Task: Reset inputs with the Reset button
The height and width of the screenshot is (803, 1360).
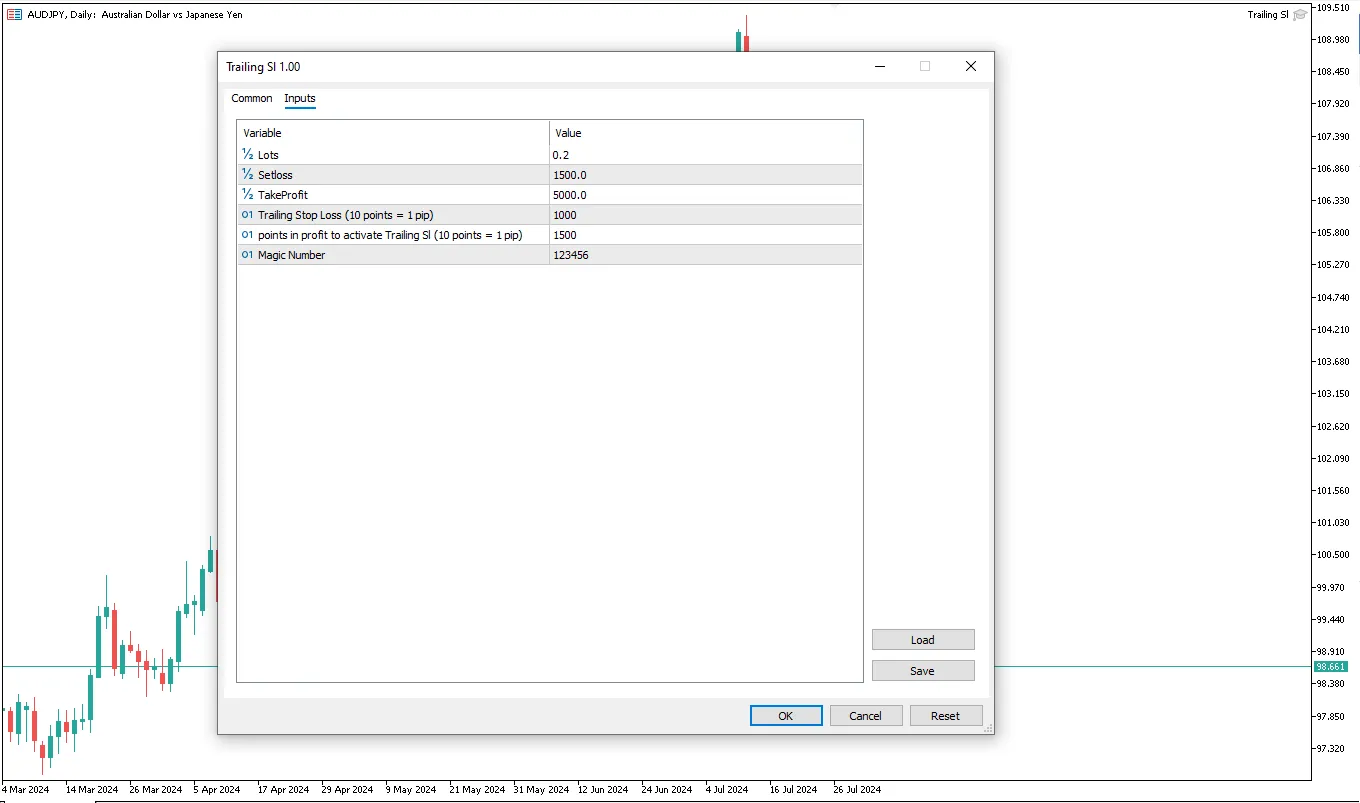Action: 945,716
